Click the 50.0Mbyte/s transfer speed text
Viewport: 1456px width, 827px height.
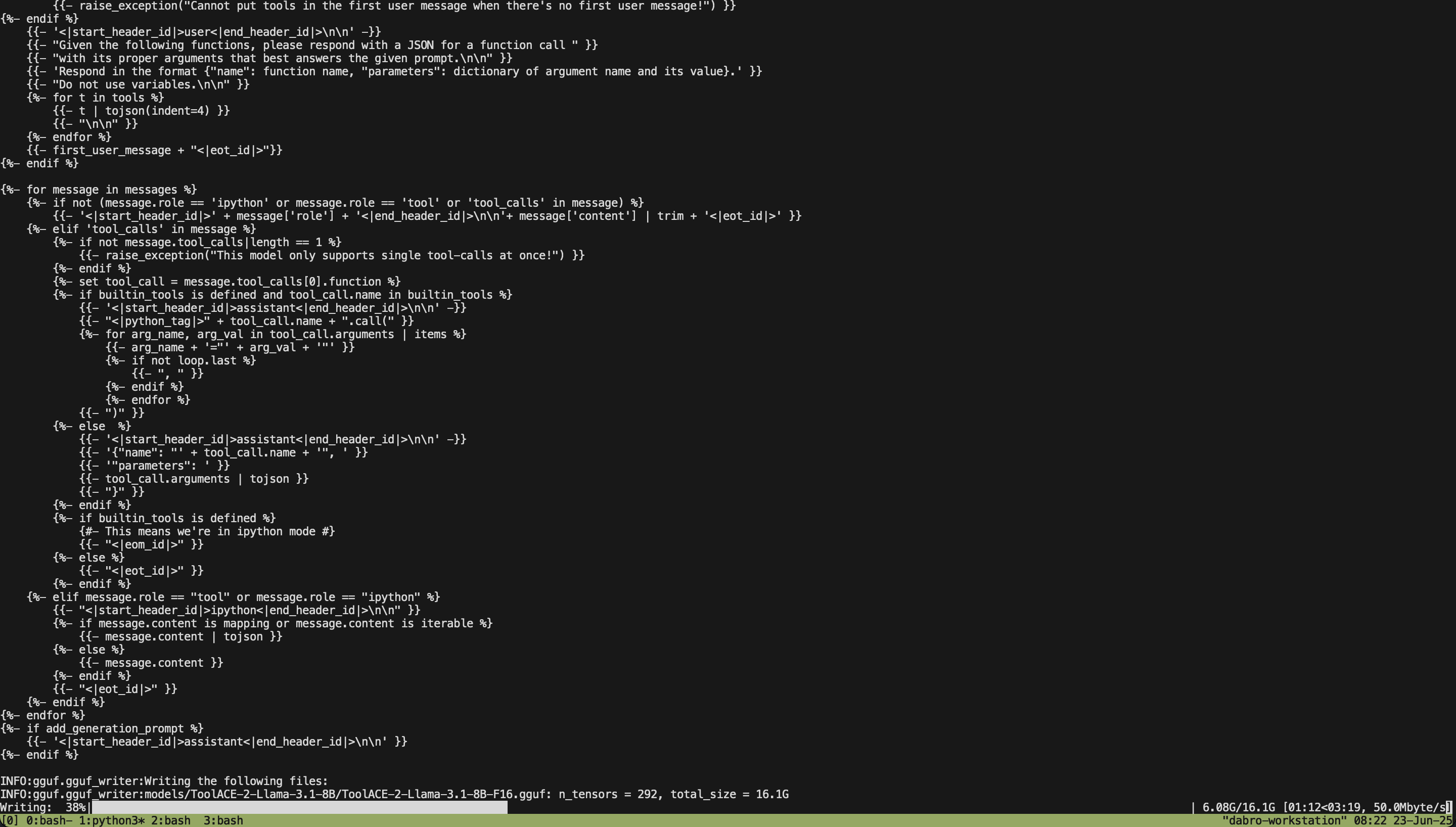coord(1409,808)
